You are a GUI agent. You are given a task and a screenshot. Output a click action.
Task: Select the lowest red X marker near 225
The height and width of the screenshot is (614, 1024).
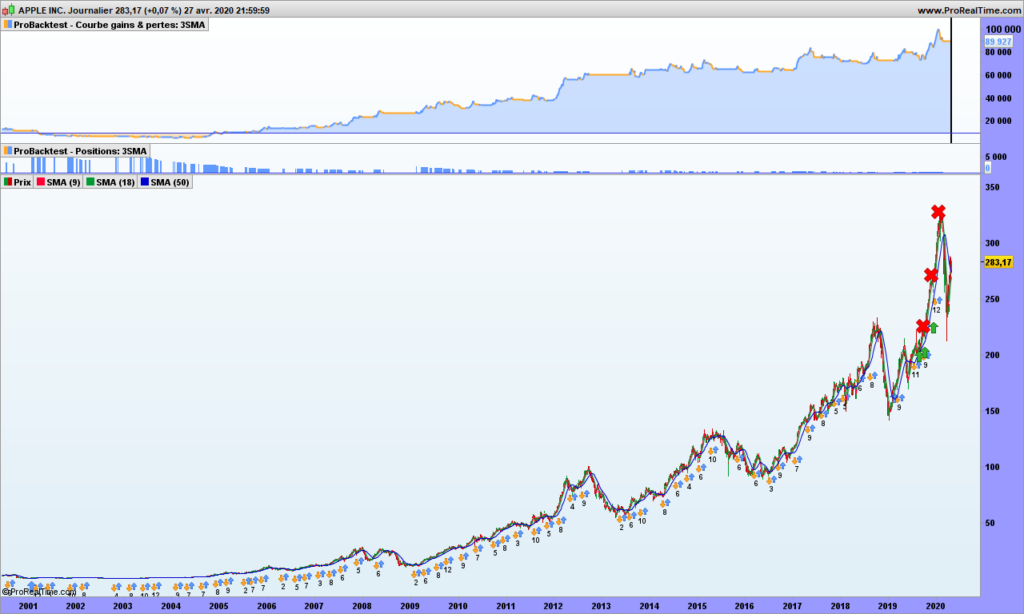click(x=922, y=326)
